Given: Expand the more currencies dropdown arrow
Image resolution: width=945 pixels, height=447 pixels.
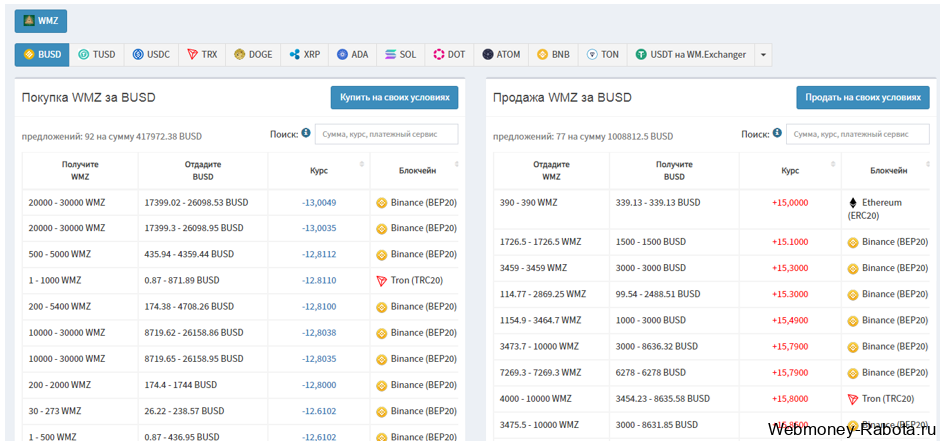Looking at the screenshot, I should [x=763, y=54].
